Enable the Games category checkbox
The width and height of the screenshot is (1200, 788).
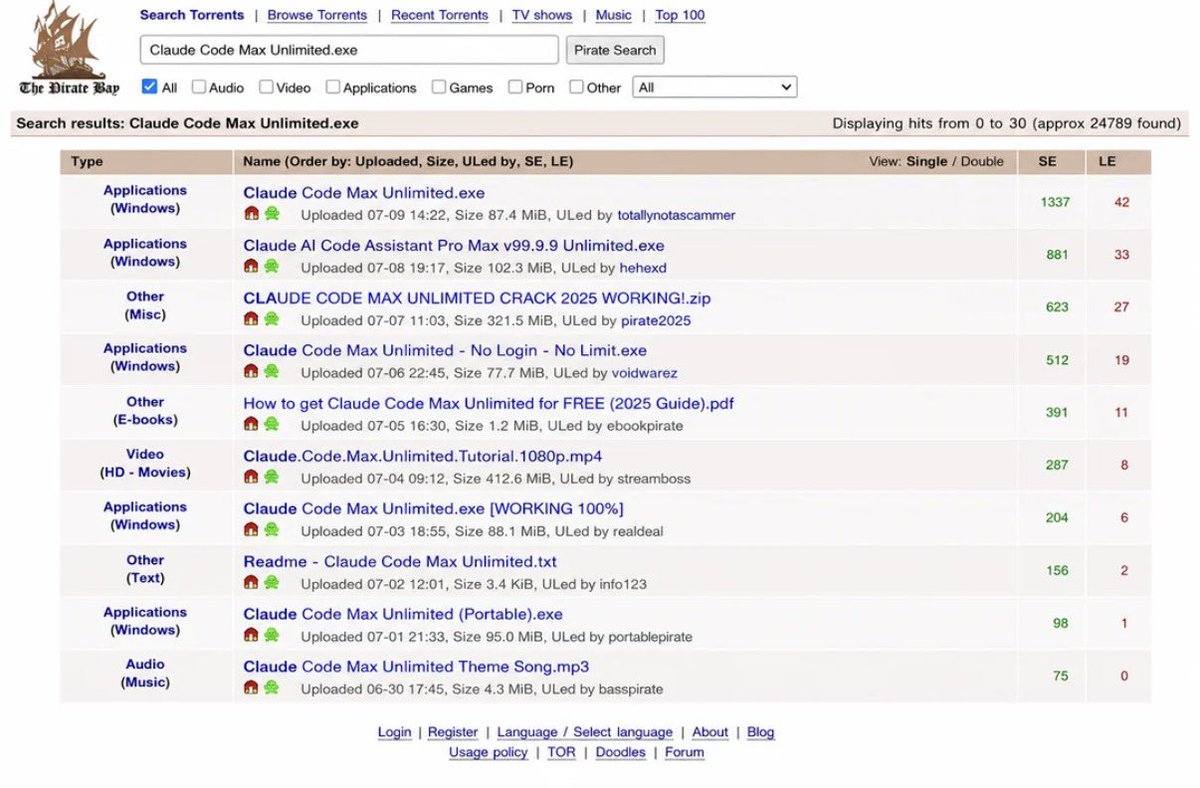(x=439, y=87)
